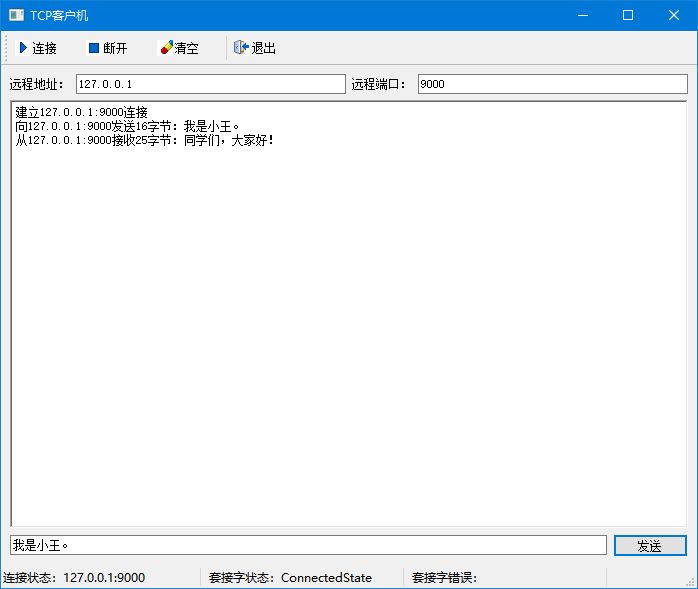
Task: Click the log line 从127.0.0.1:9000接收25字节
Action: tap(144, 141)
